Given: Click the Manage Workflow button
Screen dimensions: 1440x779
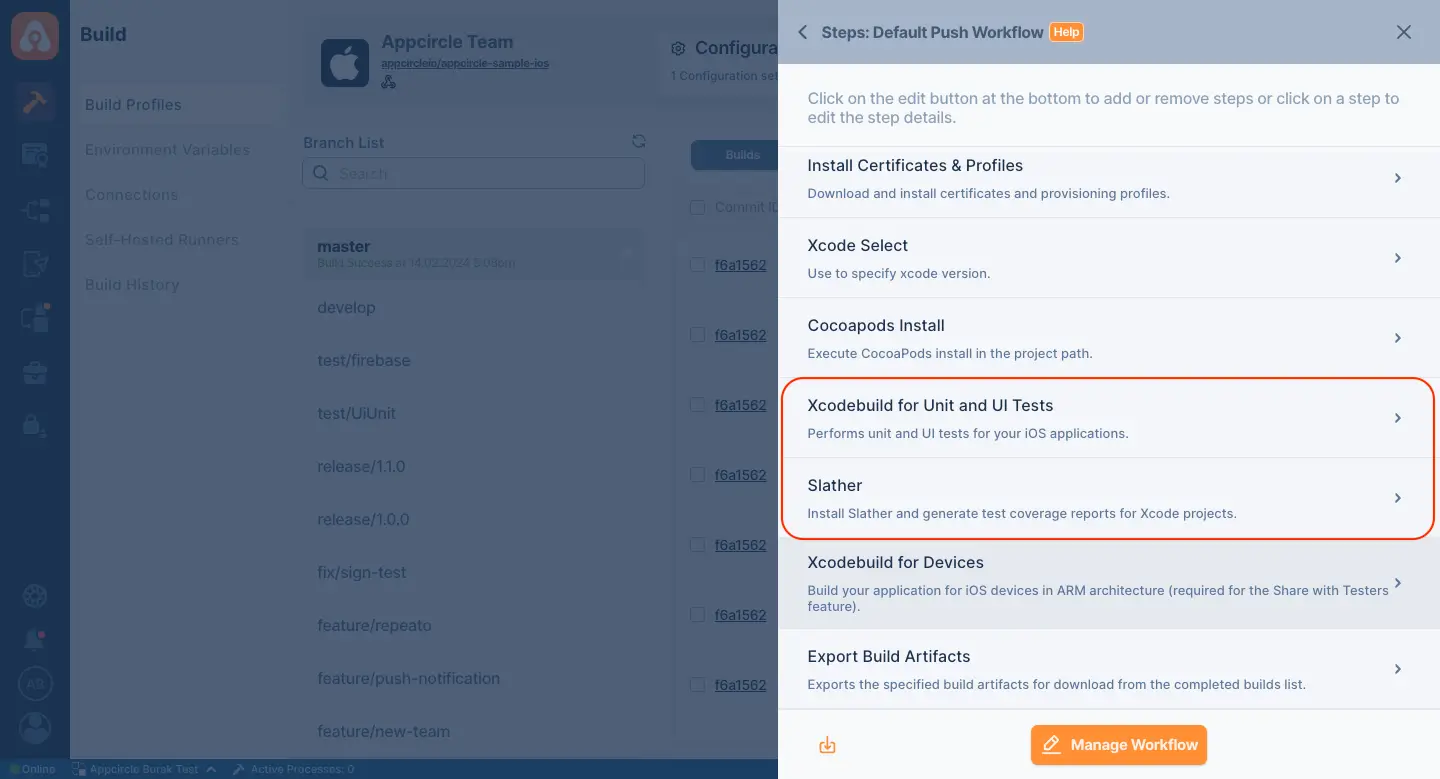Looking at the screenshot, I should pos(1119,745).
